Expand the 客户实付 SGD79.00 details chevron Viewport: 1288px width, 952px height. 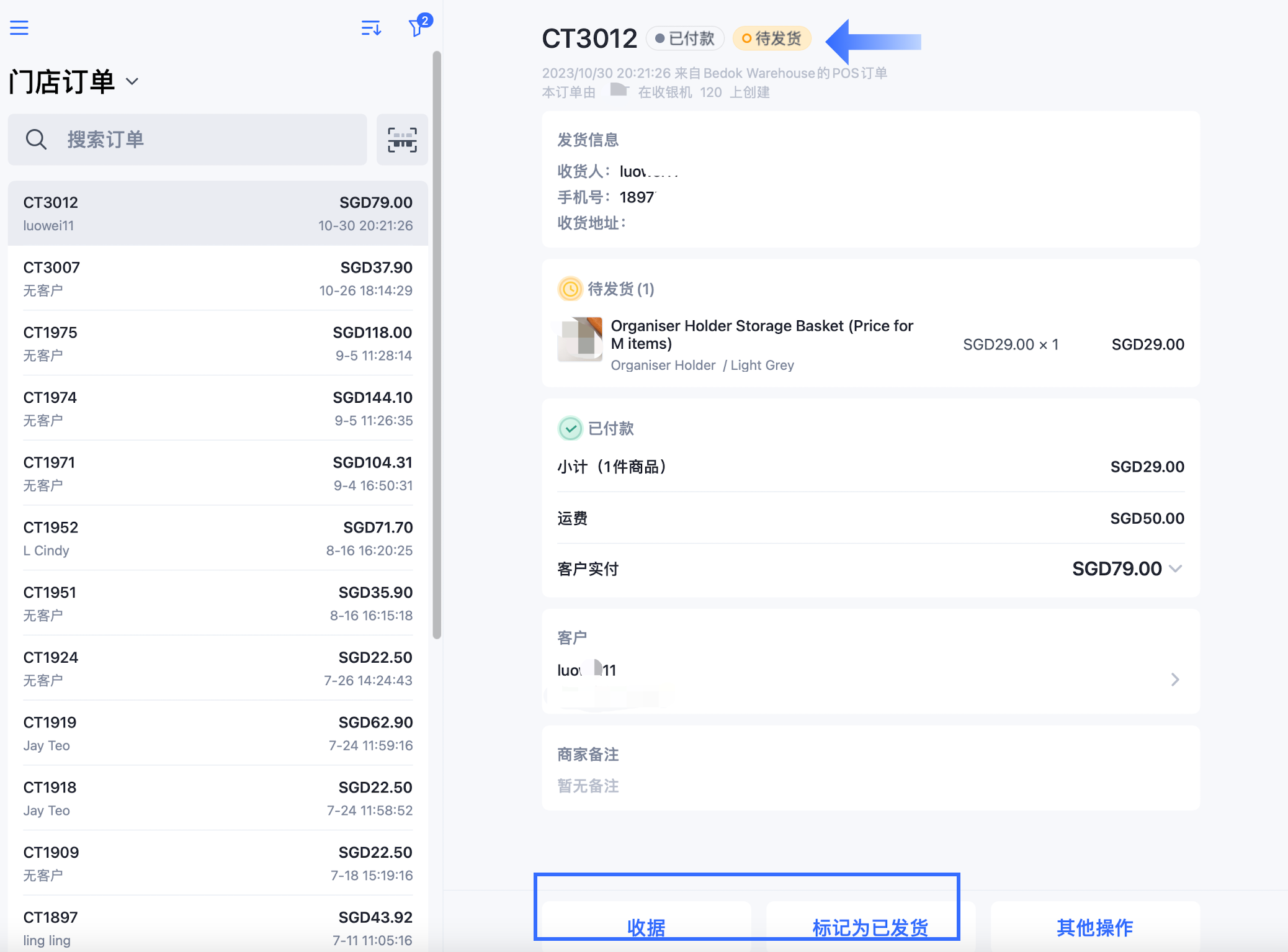click(1175, 568)
